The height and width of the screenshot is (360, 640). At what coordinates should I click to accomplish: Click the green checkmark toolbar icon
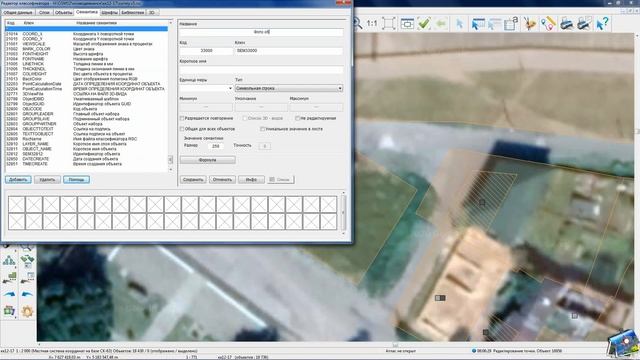tap(424, 23)
